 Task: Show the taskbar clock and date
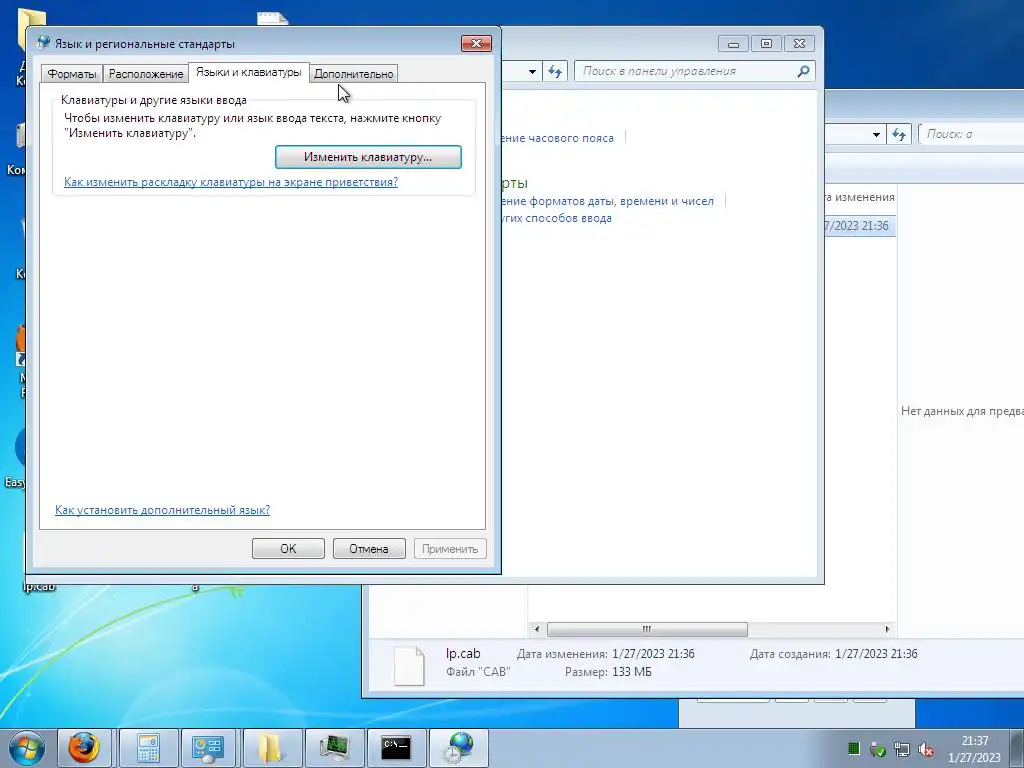click(x=974, y=749)
